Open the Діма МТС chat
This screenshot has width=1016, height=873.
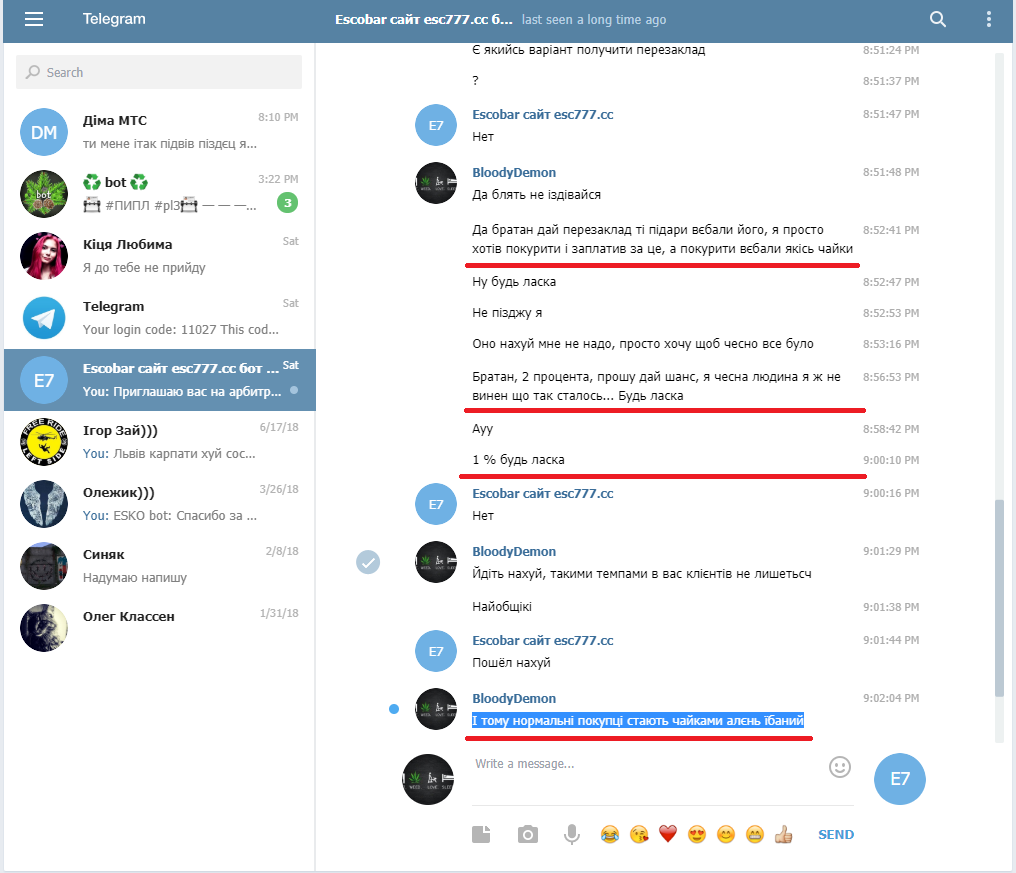click(160, 131)
